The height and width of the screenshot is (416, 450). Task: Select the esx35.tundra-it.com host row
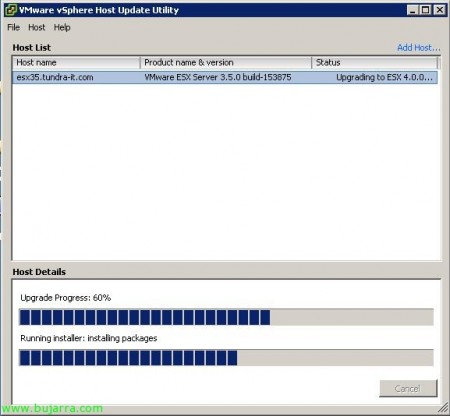point(225,77)
